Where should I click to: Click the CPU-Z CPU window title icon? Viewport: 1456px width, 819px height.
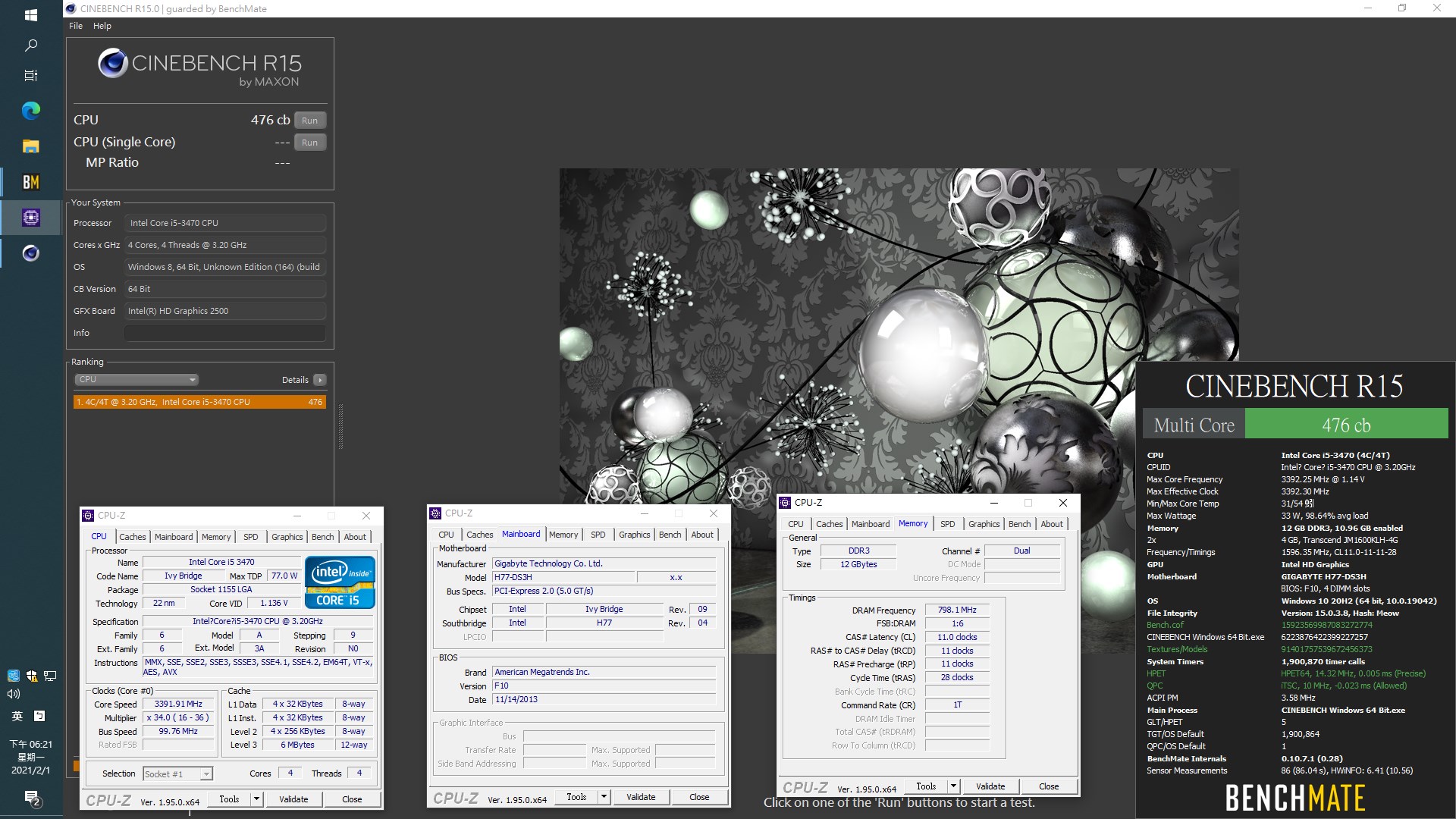(88, 516)
